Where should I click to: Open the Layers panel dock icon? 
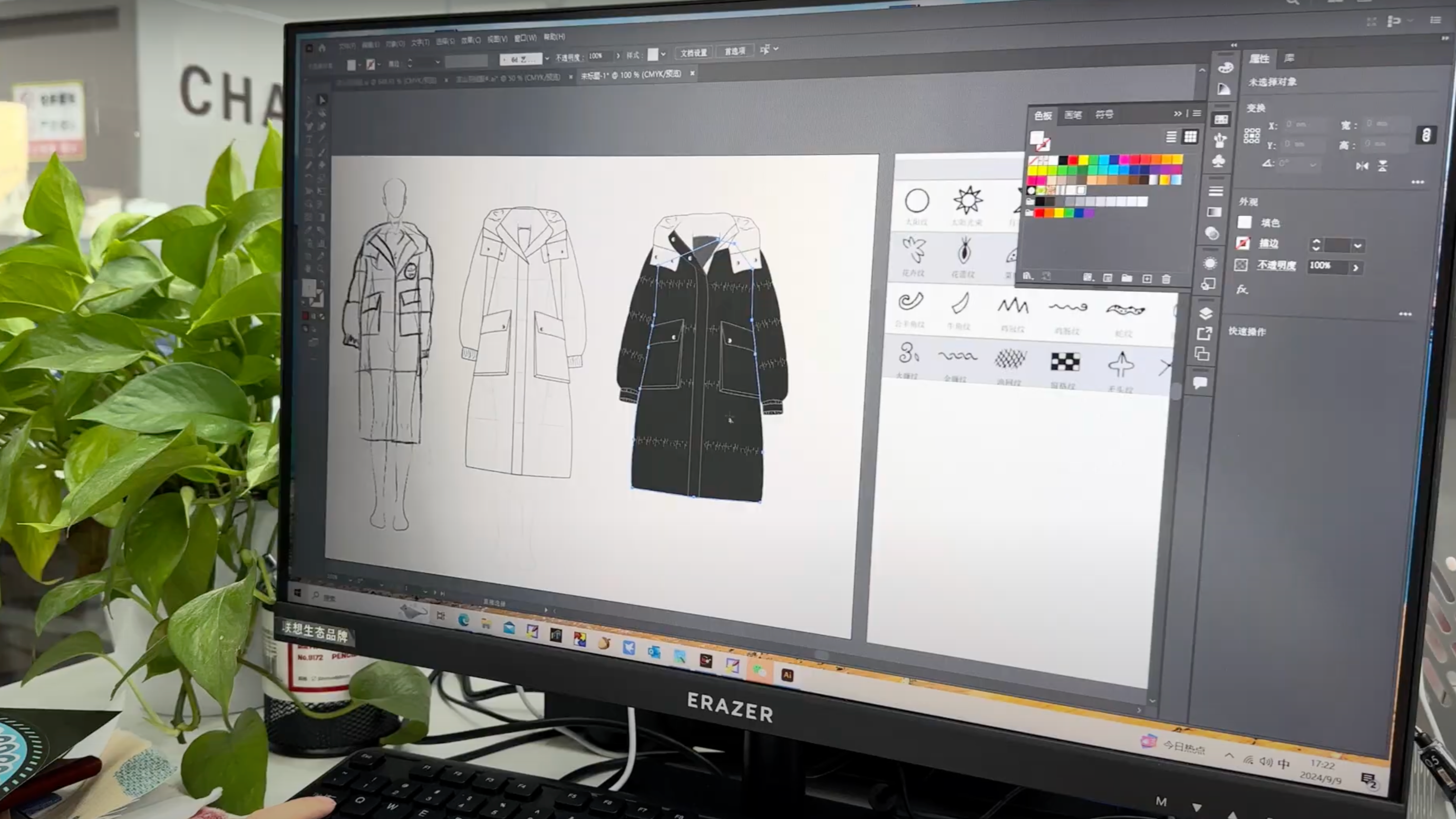(1206, 314)
